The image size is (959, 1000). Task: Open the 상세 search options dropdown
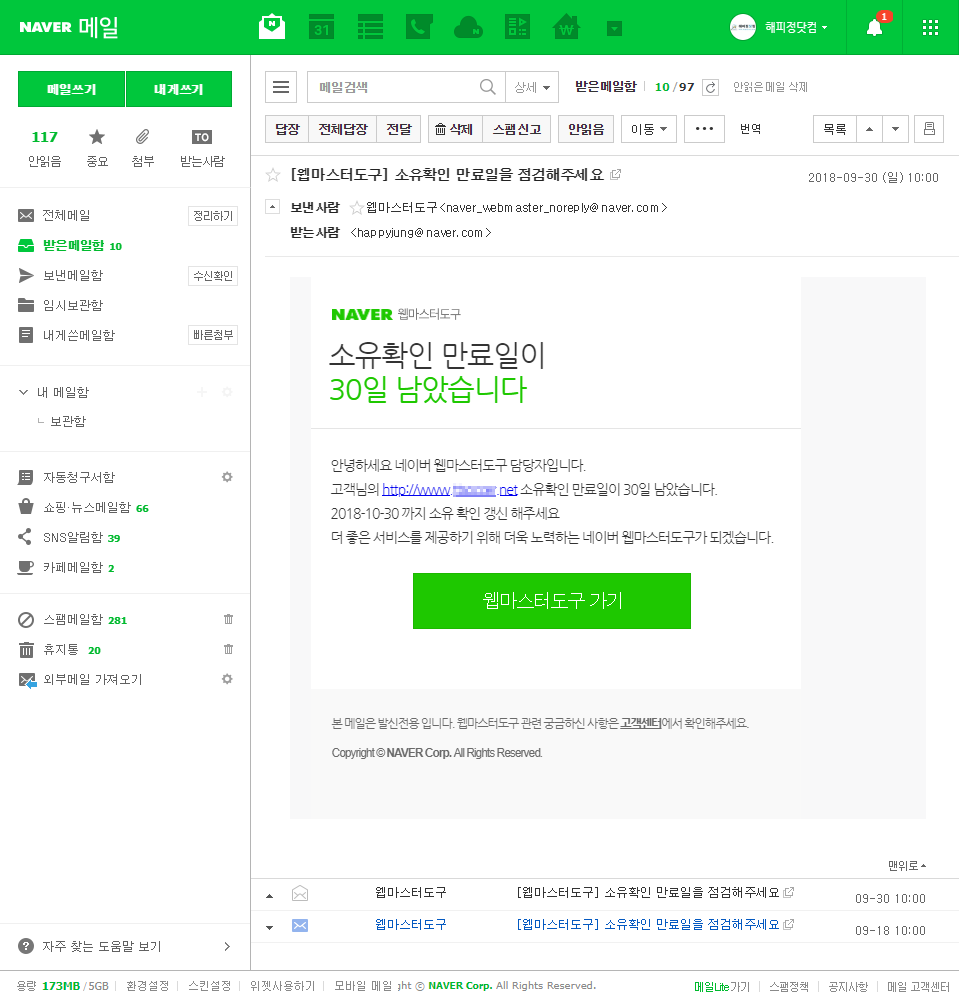(x=531, y=88)
